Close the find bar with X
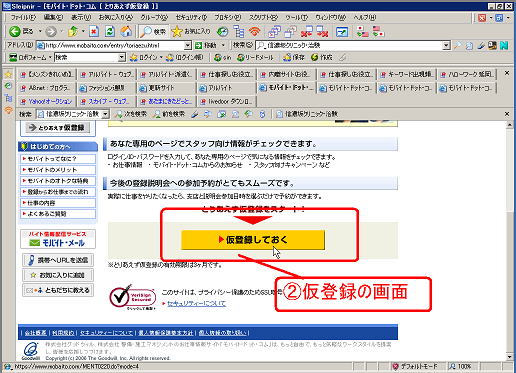The height and width of the screenshot is (373, 516). [x=507, y=114]
